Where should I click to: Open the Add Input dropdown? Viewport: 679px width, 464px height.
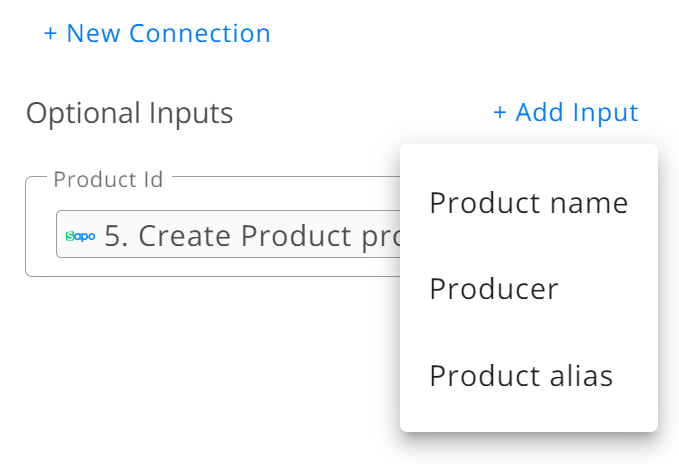point(566,112)
